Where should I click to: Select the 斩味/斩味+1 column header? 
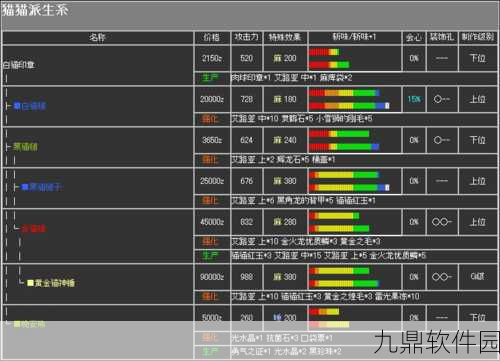(x=354, y=37)
